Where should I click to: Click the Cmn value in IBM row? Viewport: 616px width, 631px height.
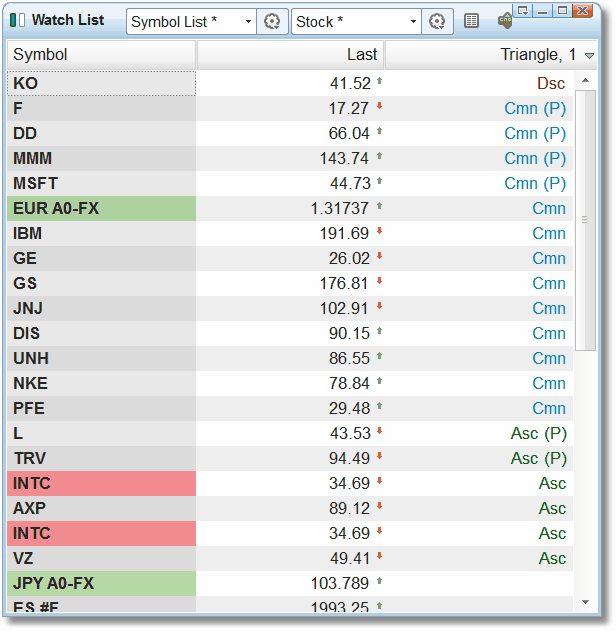549,233
